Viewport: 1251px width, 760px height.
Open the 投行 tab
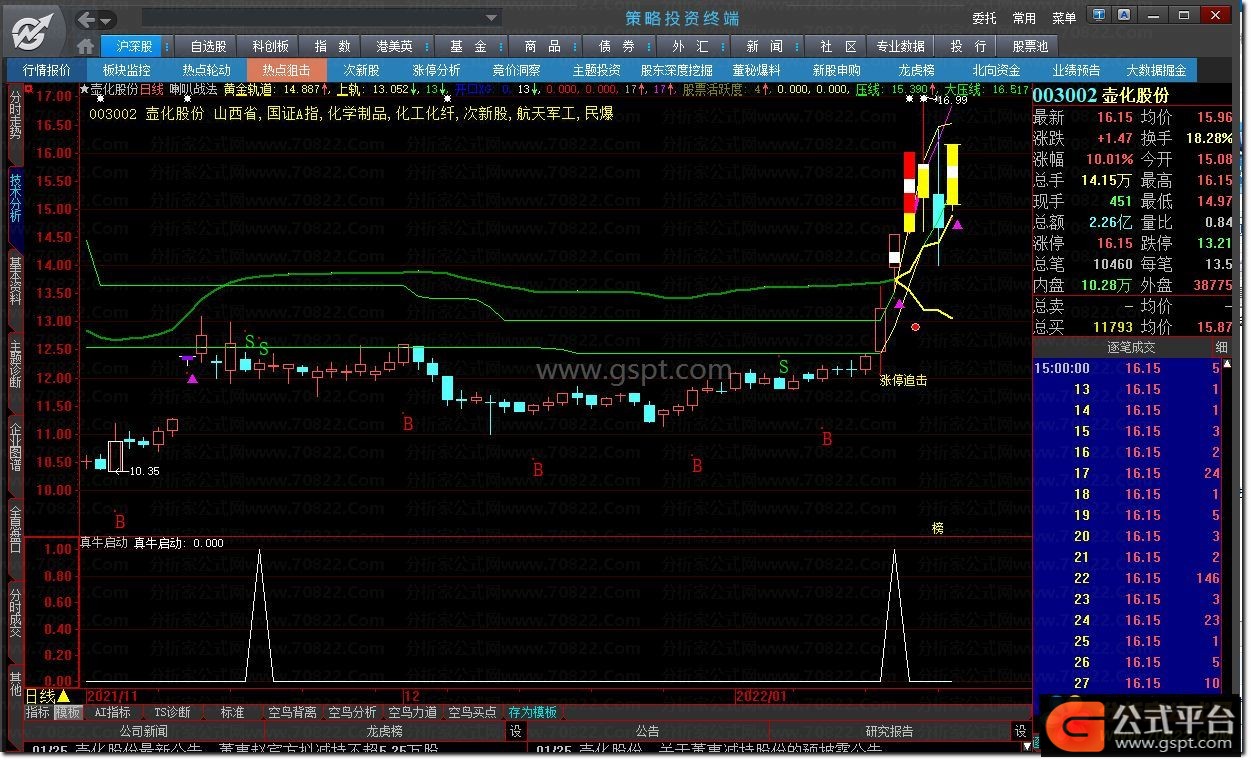(x=968, y=47)
